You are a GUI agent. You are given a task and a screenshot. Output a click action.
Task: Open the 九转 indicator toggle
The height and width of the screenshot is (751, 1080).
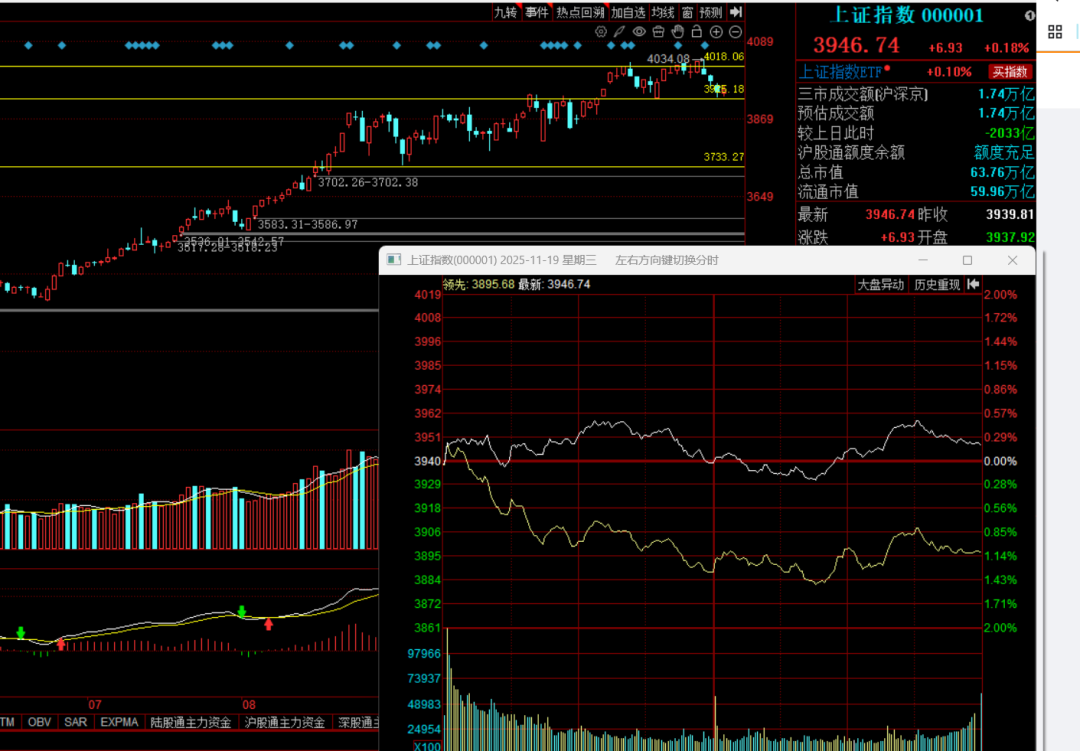505,12
